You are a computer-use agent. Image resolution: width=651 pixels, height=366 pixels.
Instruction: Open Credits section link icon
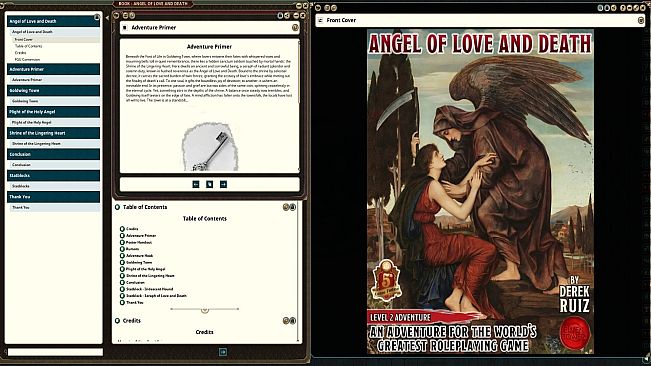117,321
